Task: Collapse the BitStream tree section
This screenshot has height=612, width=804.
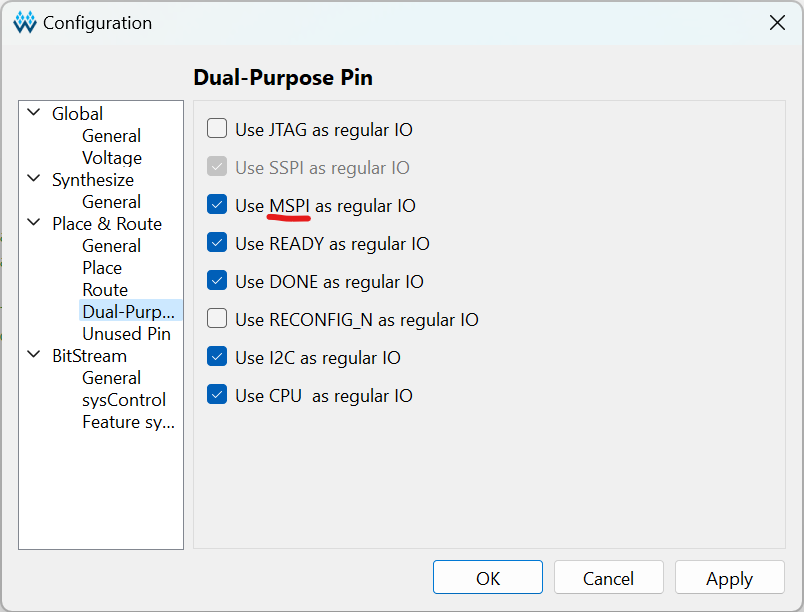Action: 34,356
